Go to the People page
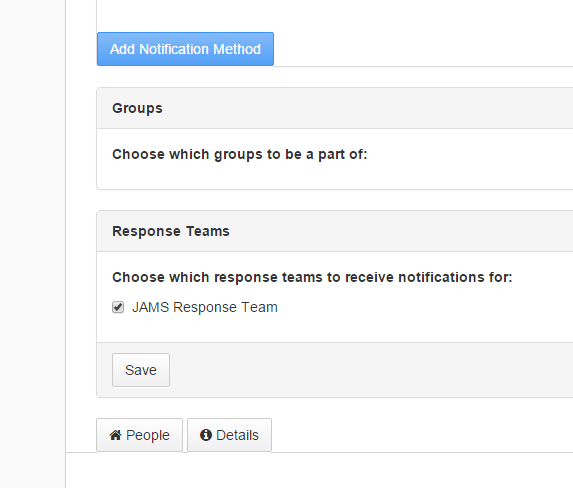573x488 pixels. 139,435
